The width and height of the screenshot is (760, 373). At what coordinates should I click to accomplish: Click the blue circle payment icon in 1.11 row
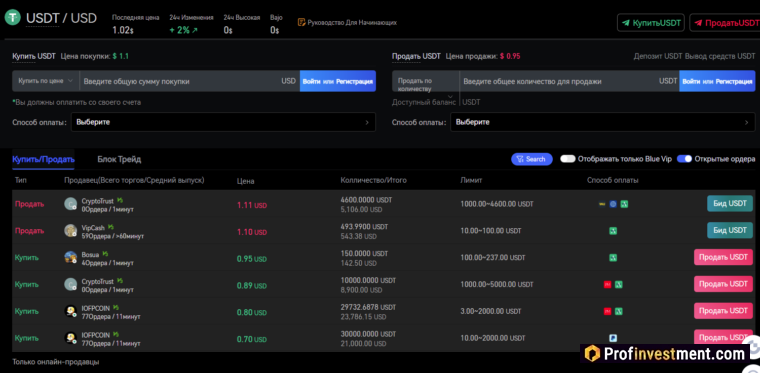click(613, 204)
